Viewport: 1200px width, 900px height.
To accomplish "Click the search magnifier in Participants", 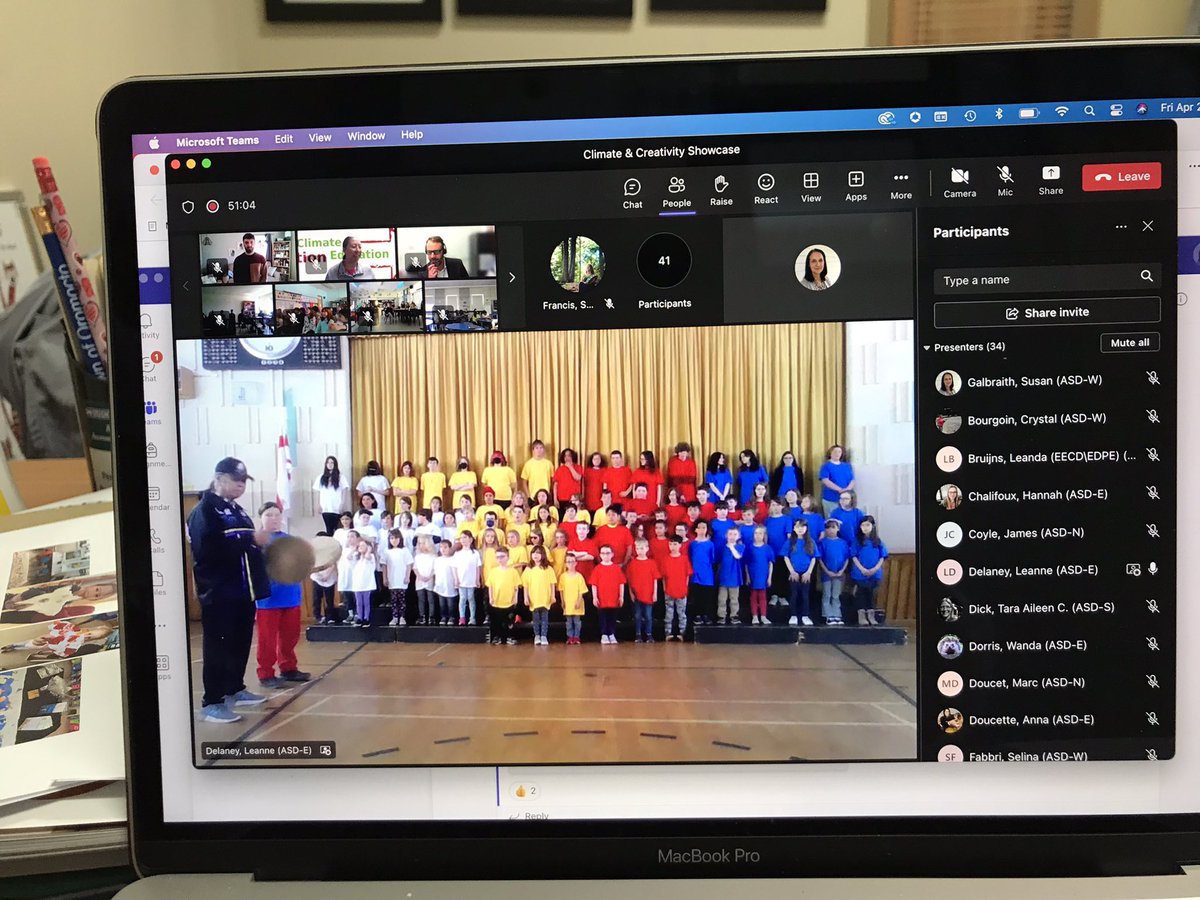I will 1146,276.
